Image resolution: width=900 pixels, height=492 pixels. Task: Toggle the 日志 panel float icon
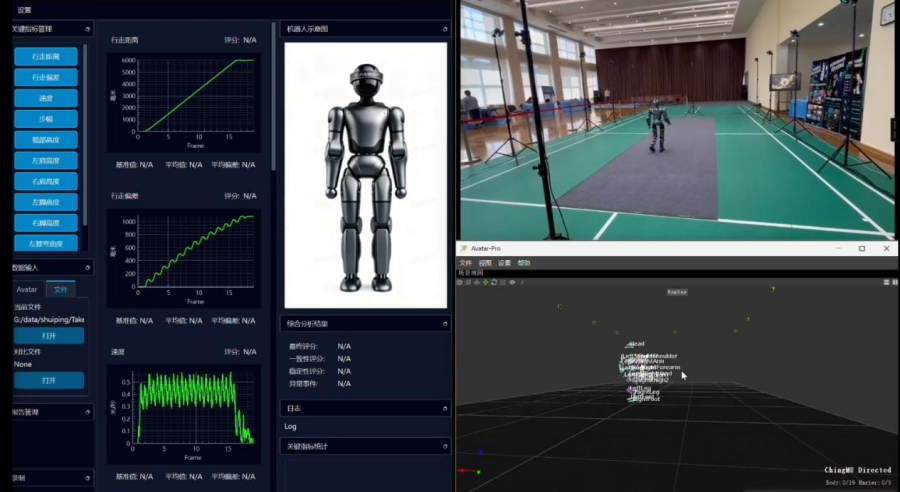445,409
